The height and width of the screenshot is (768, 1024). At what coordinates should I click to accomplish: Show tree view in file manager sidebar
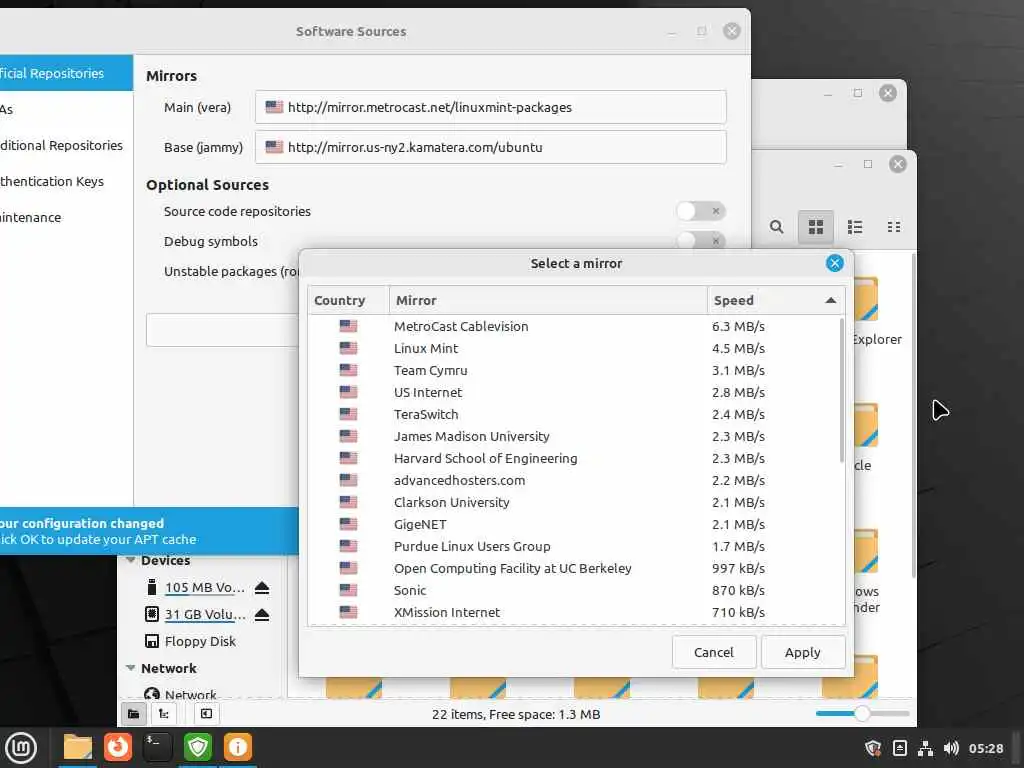coord(164,714)
